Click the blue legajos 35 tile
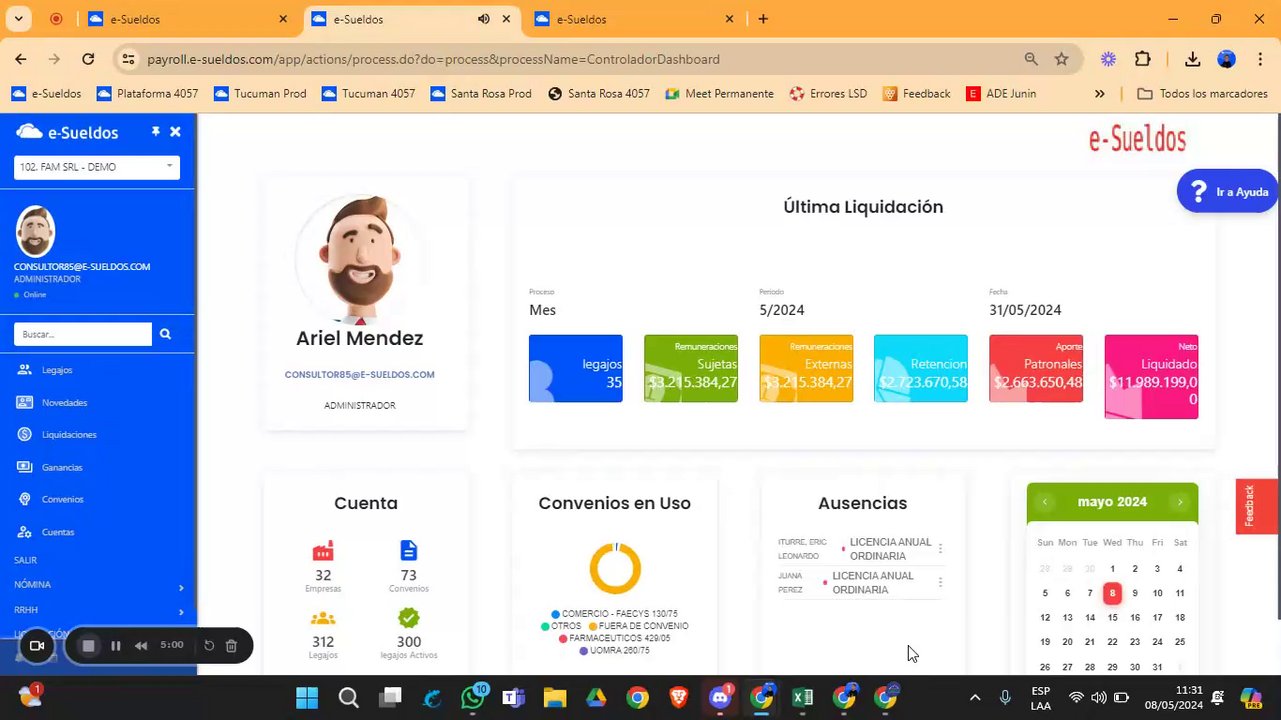Image resolution: width=1281 pixels, height=720 pixels. 575,368
